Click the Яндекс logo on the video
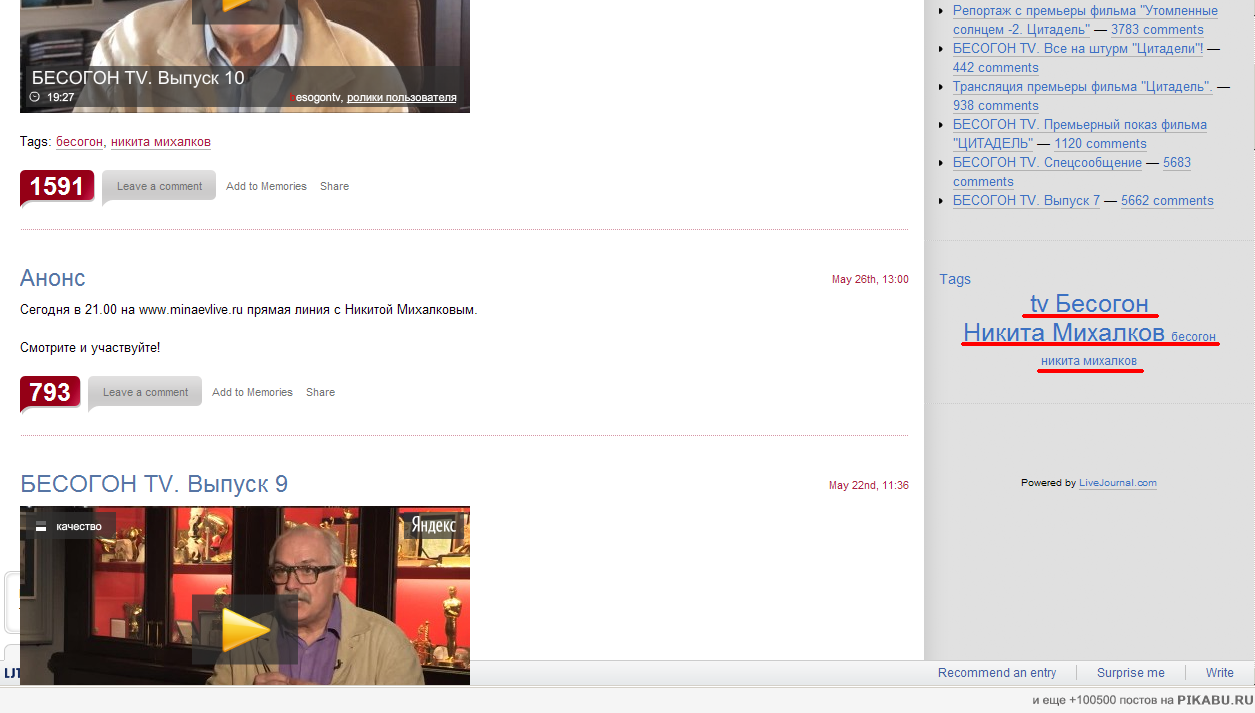This screenshot has height=713, width=1255. (434, 525)
